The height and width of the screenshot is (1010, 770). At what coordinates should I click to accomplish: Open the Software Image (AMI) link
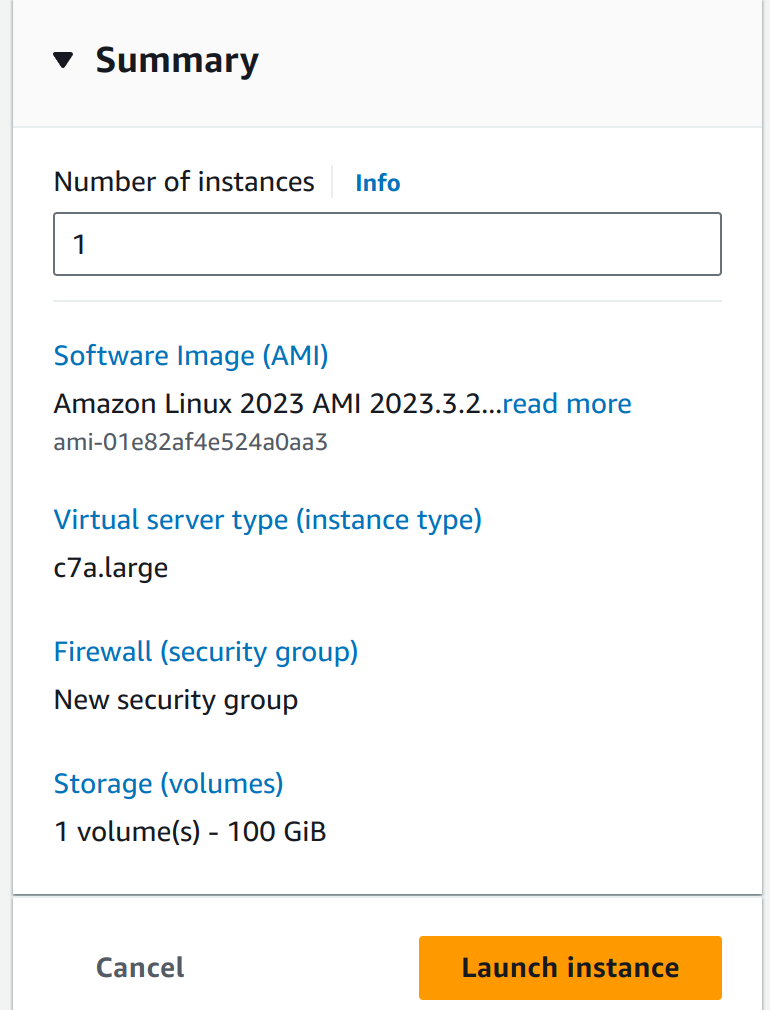[191, 356]
